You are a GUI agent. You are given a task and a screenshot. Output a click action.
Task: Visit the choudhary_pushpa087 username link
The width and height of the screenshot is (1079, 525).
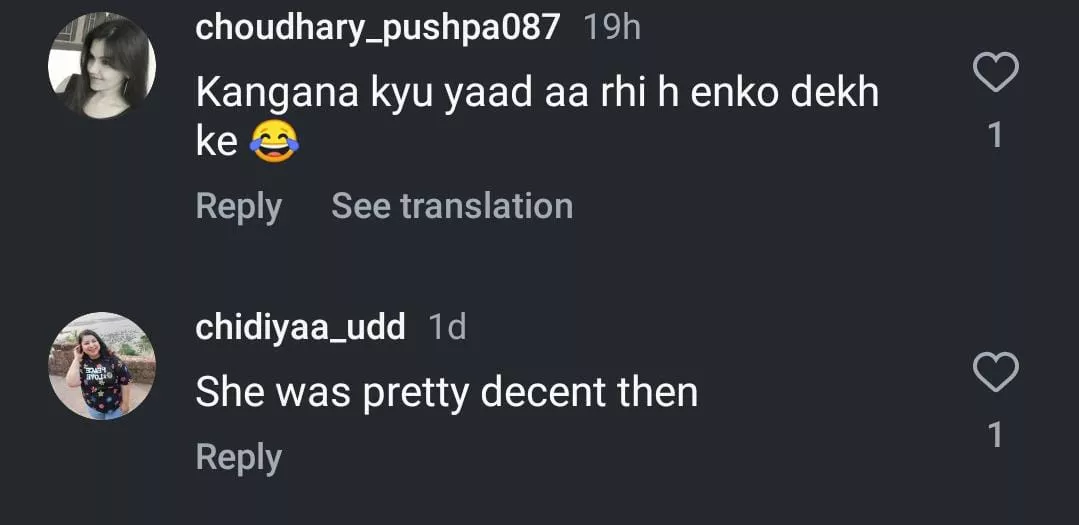pos(377,27)
